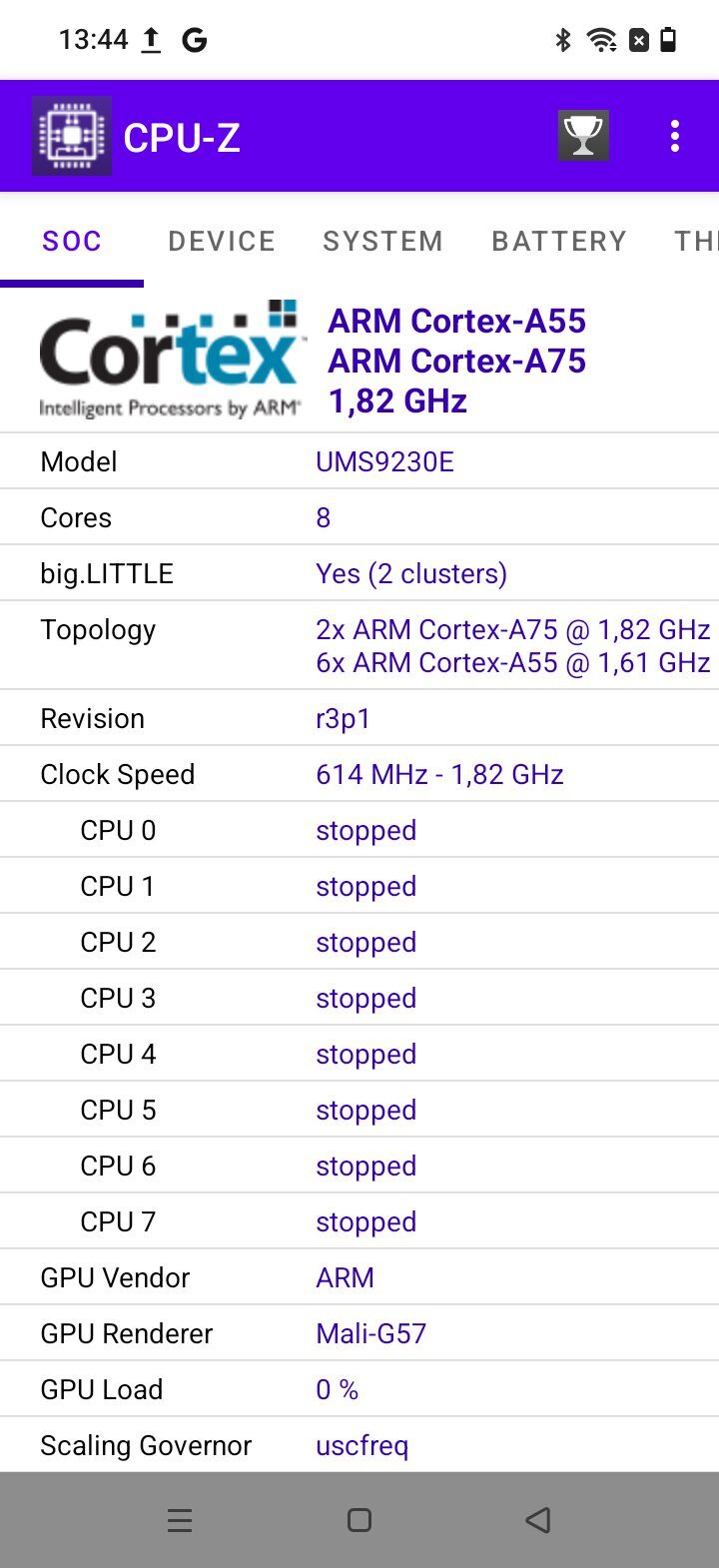Tap the GPU Renderer Mali-G57 row
The image size is (719, 1568).
pos(359,1333)
